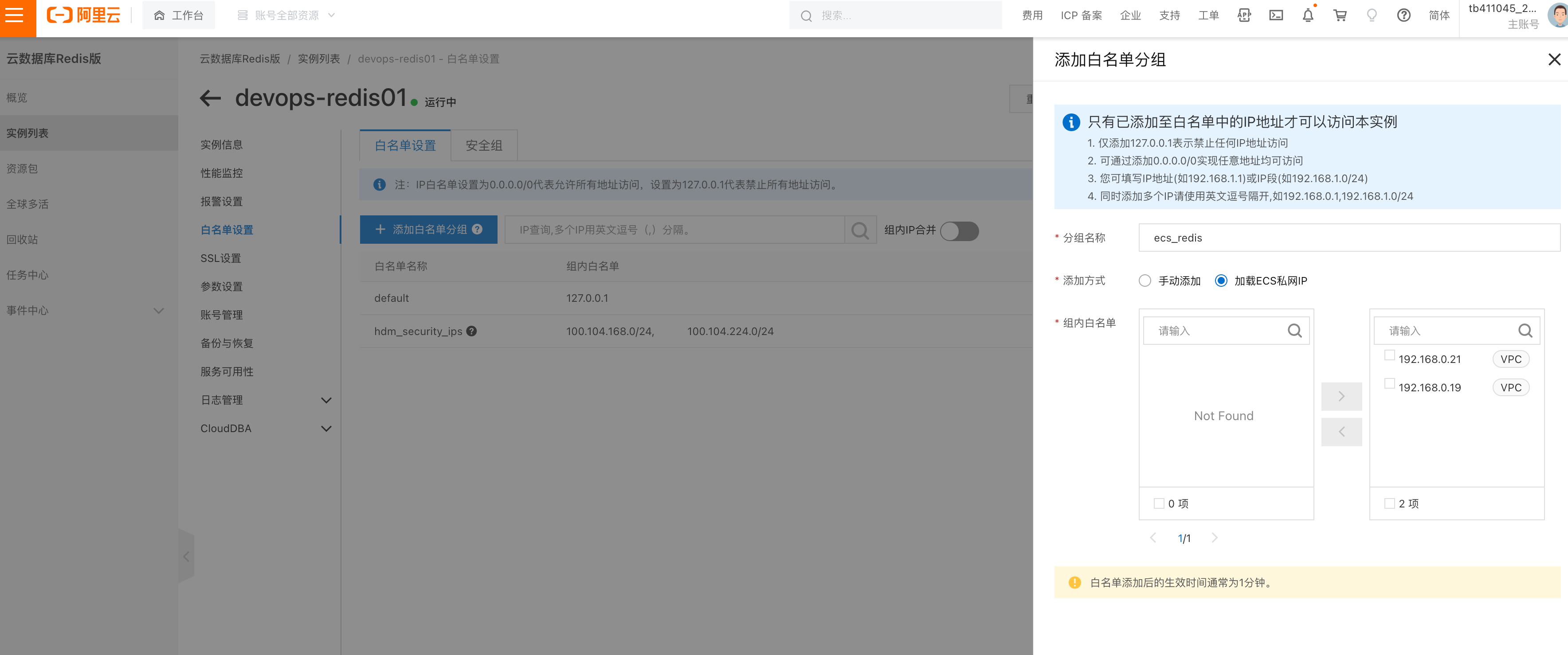Click the back arrow beside devops-redis01
The width and height of the screenshot is (1568, 655).
click(211, 98)
